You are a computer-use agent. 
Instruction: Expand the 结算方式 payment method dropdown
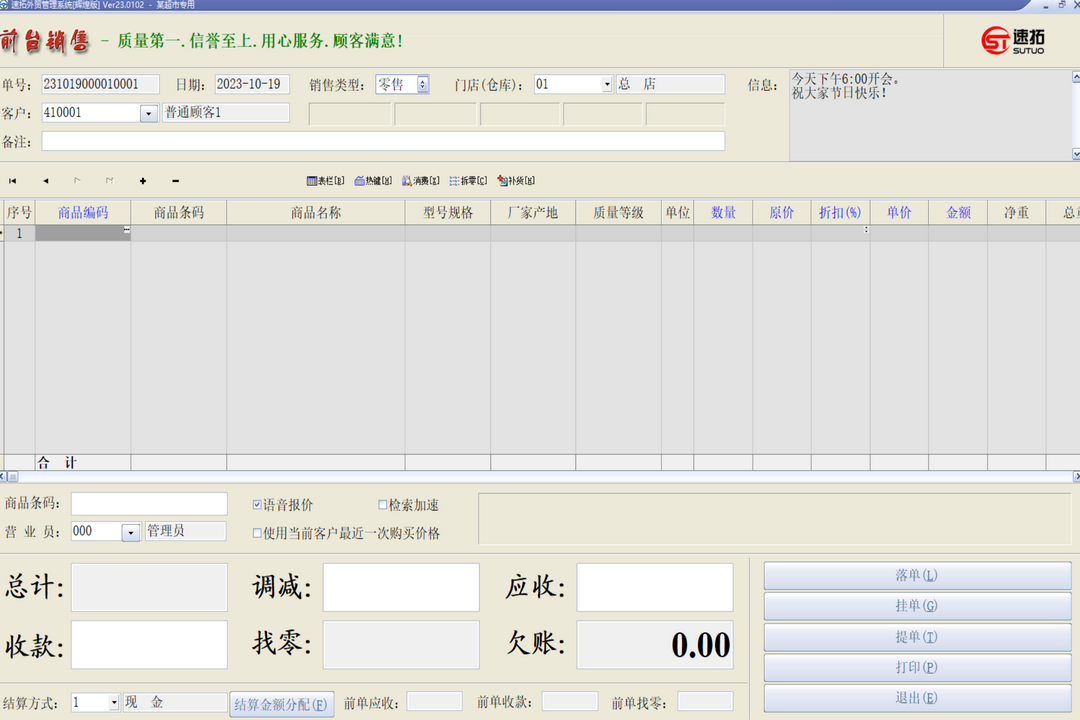pos(113,703)
